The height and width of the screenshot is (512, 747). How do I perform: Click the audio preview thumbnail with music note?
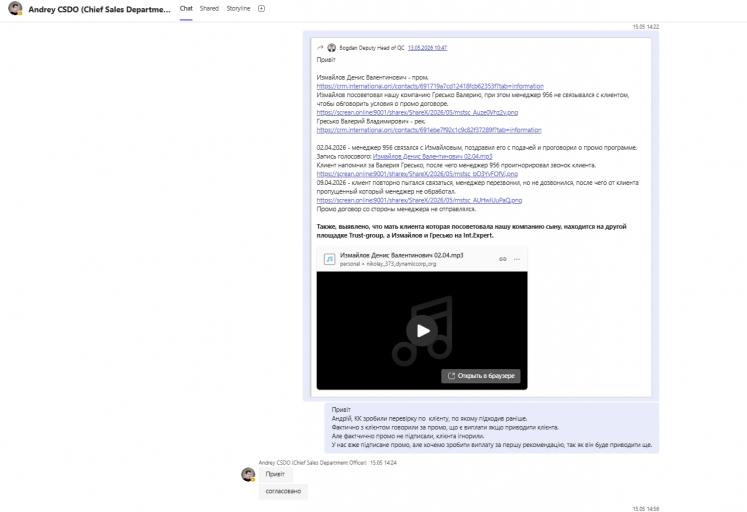point(422,331)
